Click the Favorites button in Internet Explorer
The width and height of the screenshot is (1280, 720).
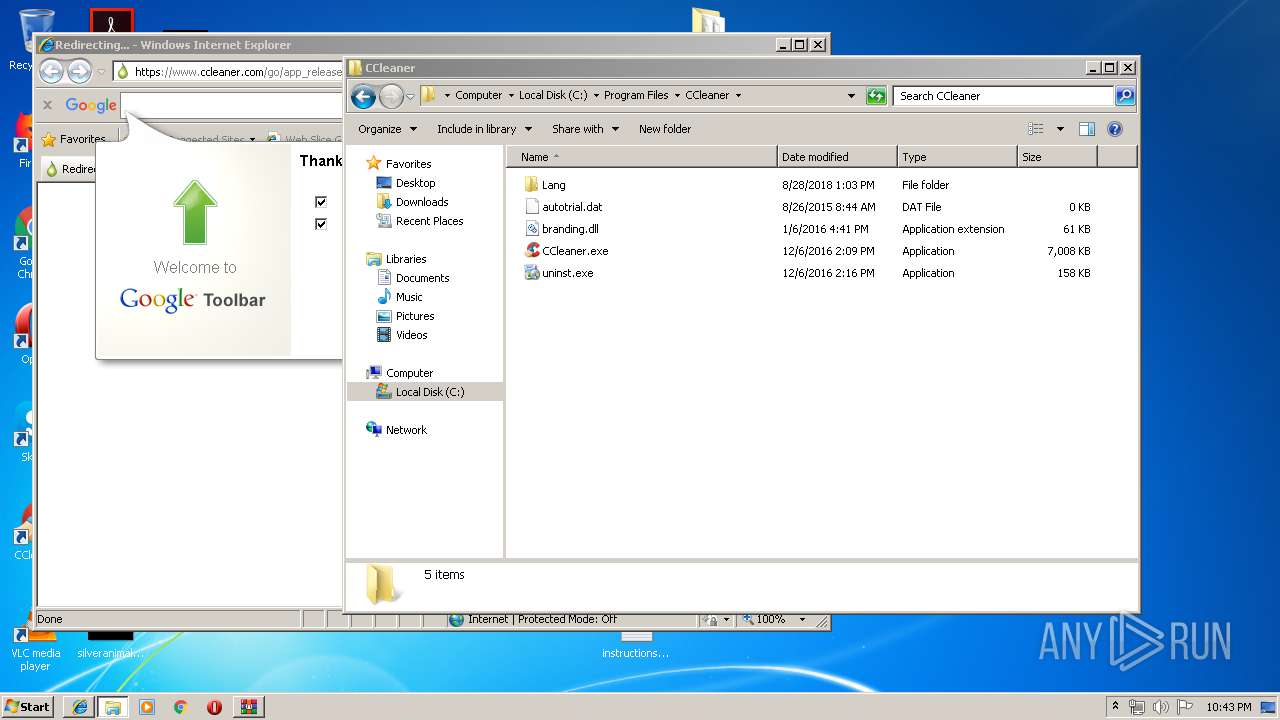[73, 140]
